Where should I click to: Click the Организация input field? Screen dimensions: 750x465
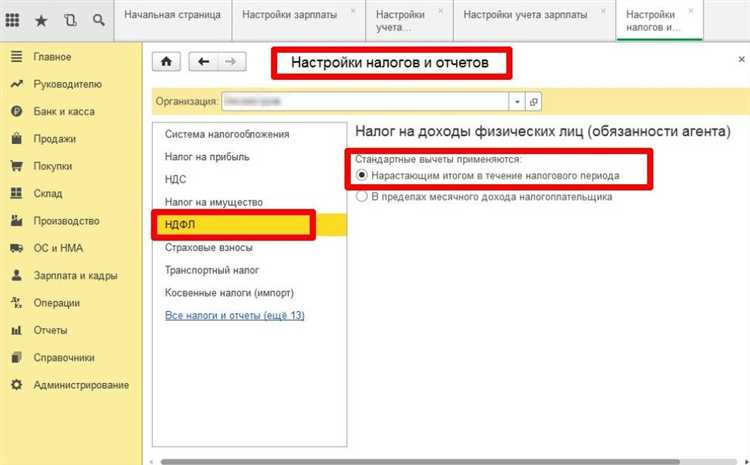364,101
